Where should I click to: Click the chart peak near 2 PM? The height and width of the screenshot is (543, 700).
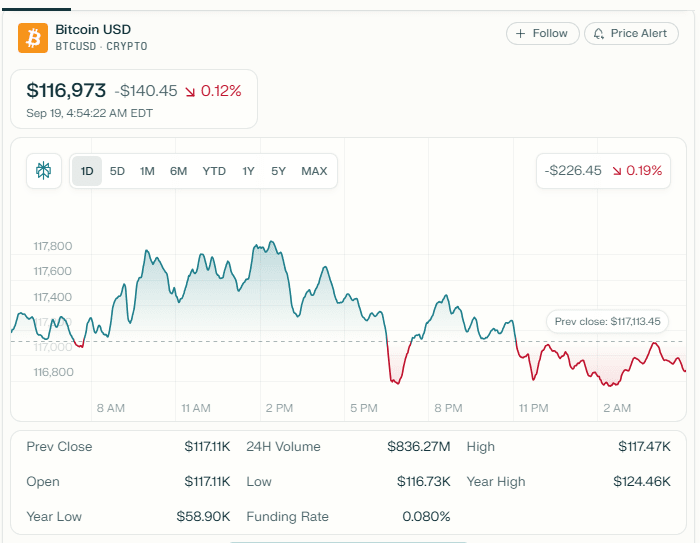270,243
